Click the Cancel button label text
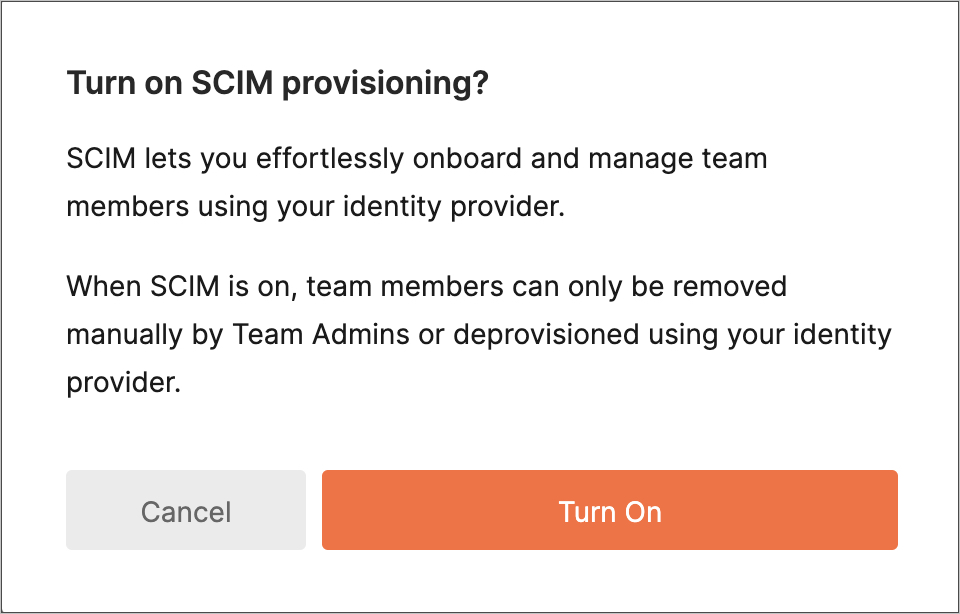 click(x=185, y=510)
